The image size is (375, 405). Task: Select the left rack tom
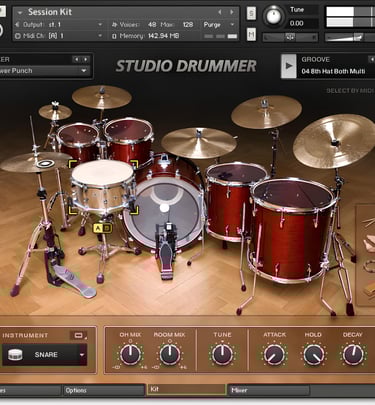click(x=78, y=142)
